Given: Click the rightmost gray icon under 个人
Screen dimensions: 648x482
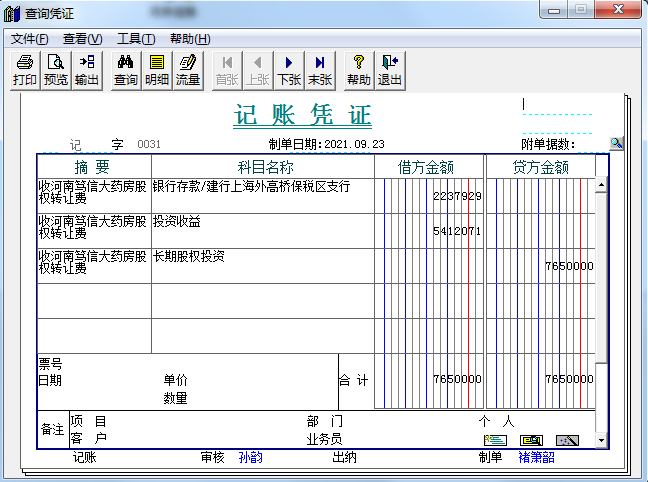Looking at the screenshot, I should [567, 440].
